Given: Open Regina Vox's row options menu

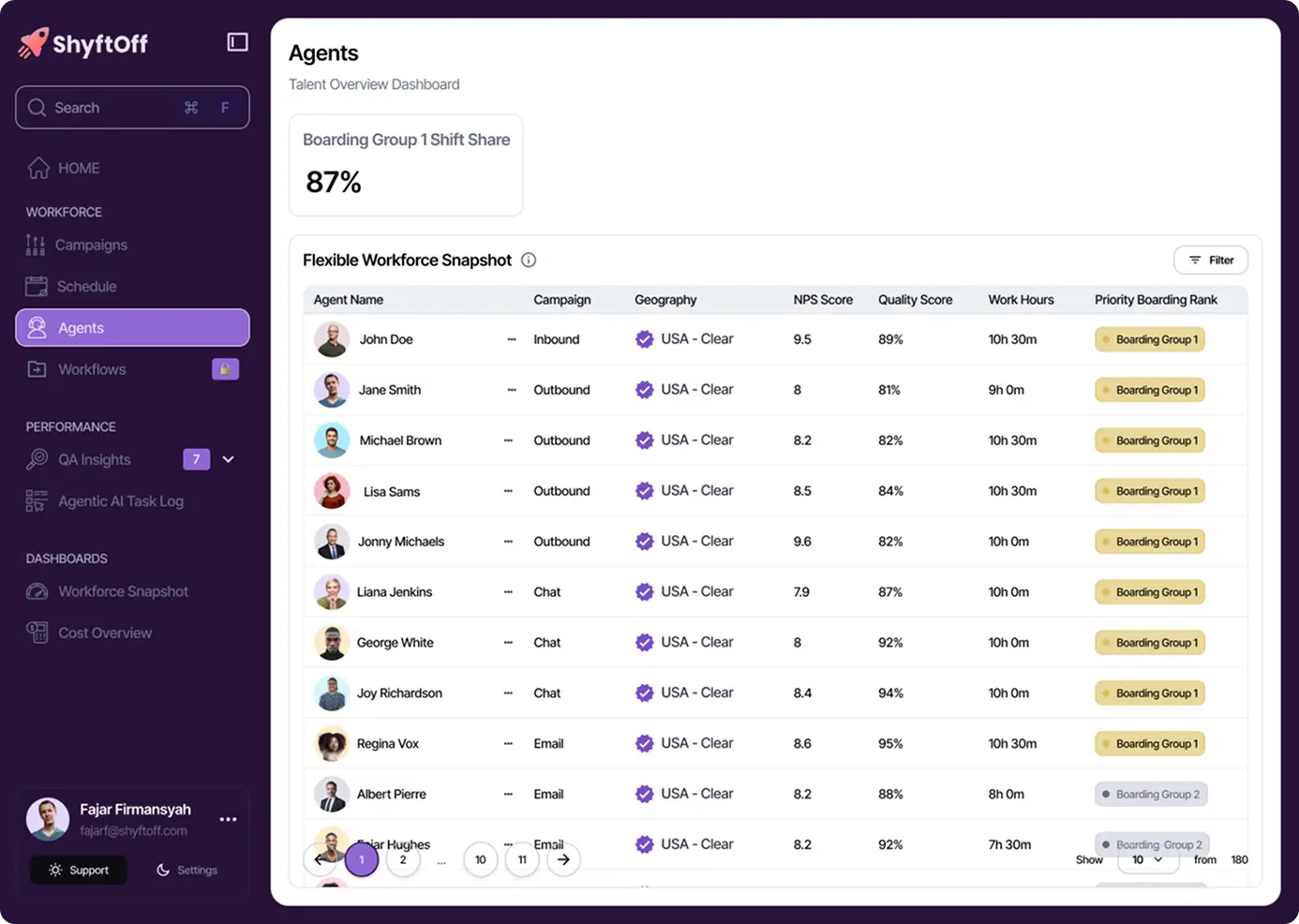Looking at the screenshot, I should click(508, 744).
